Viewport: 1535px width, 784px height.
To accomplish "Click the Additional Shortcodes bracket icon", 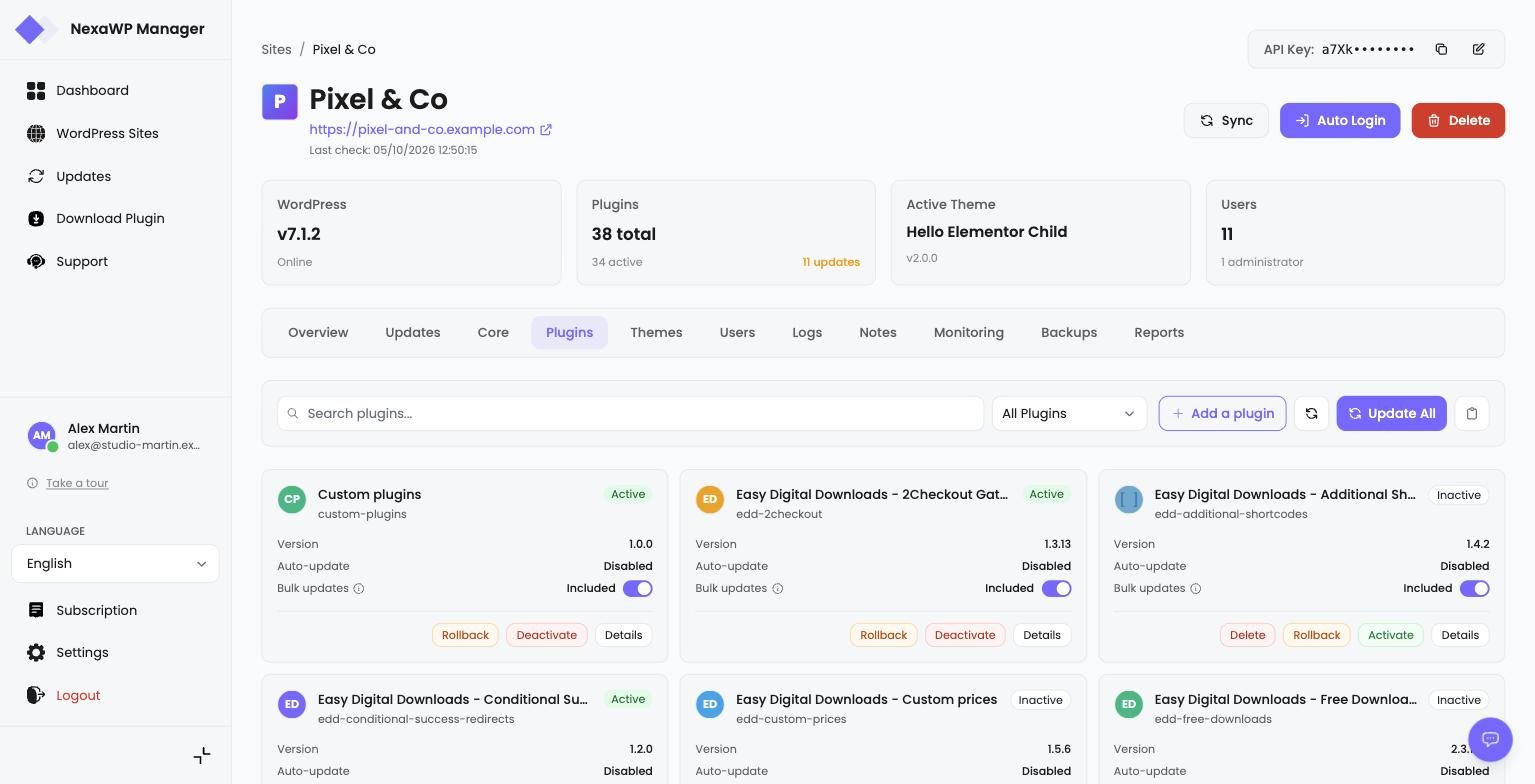I will pos(1129,499).
